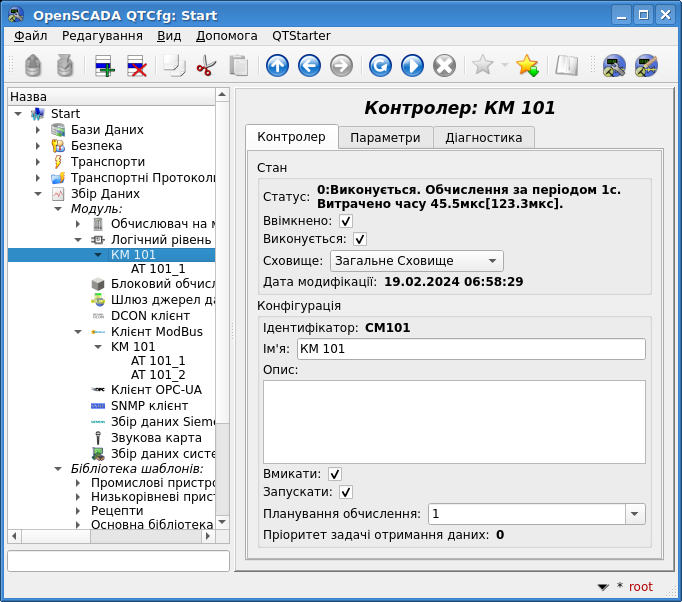Viewport: 682px width, 602px height.
Task: Select the Клієнт OPC-UA tree item
Action: [x=157, y=390]
